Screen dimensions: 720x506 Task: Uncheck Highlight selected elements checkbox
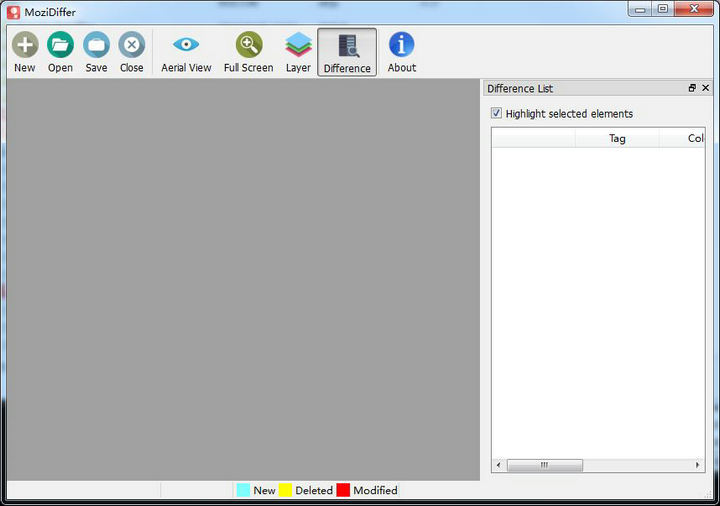coord(497,114)
